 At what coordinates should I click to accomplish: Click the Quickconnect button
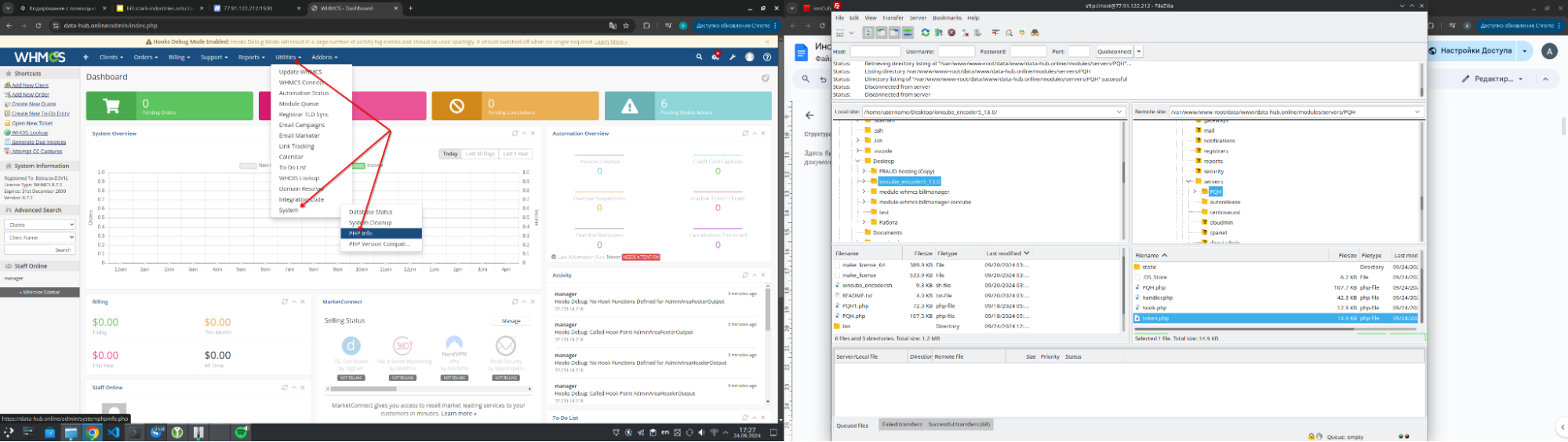[1115, 52]
